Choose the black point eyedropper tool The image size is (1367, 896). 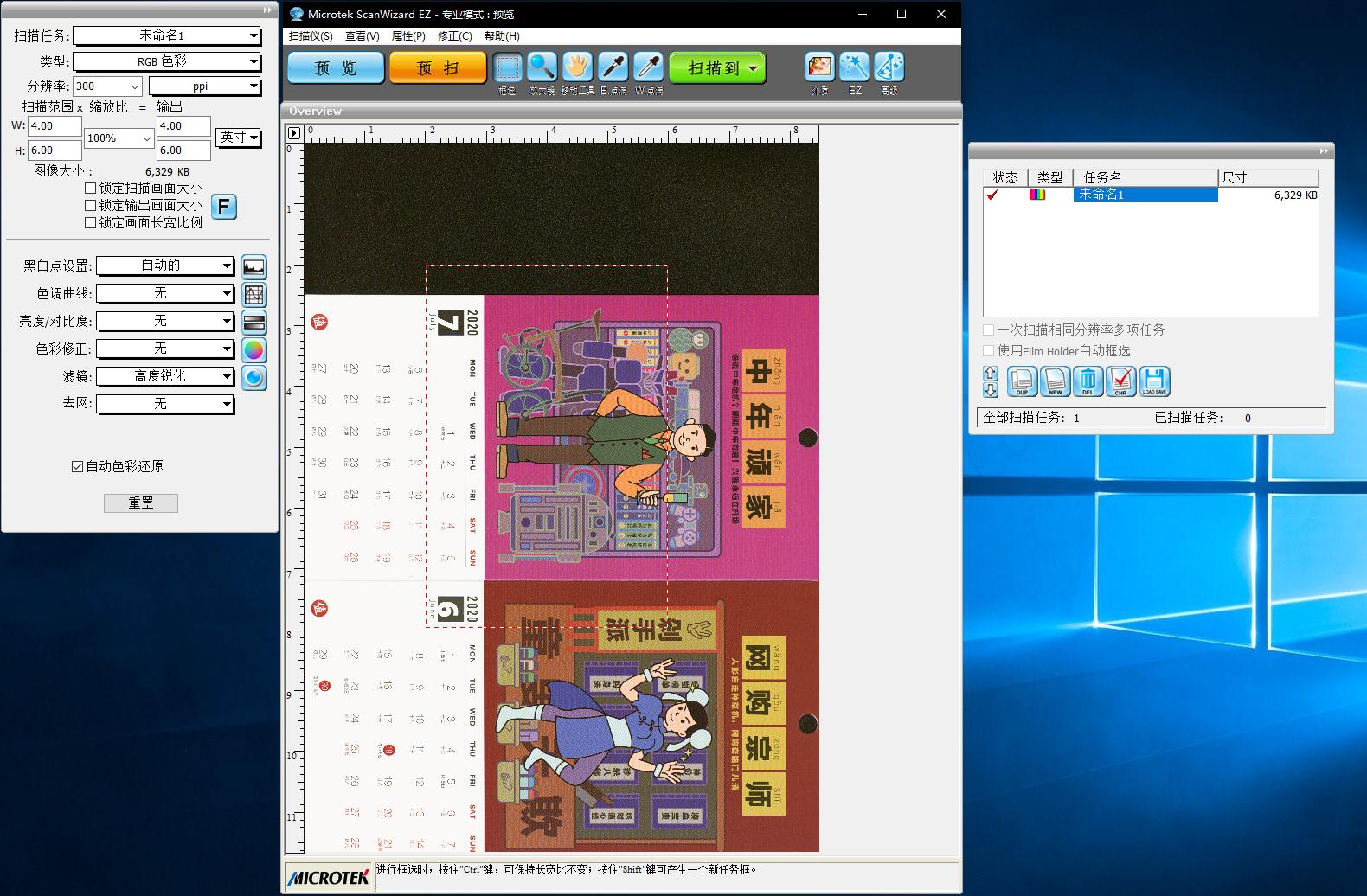(x=613, y=67)
